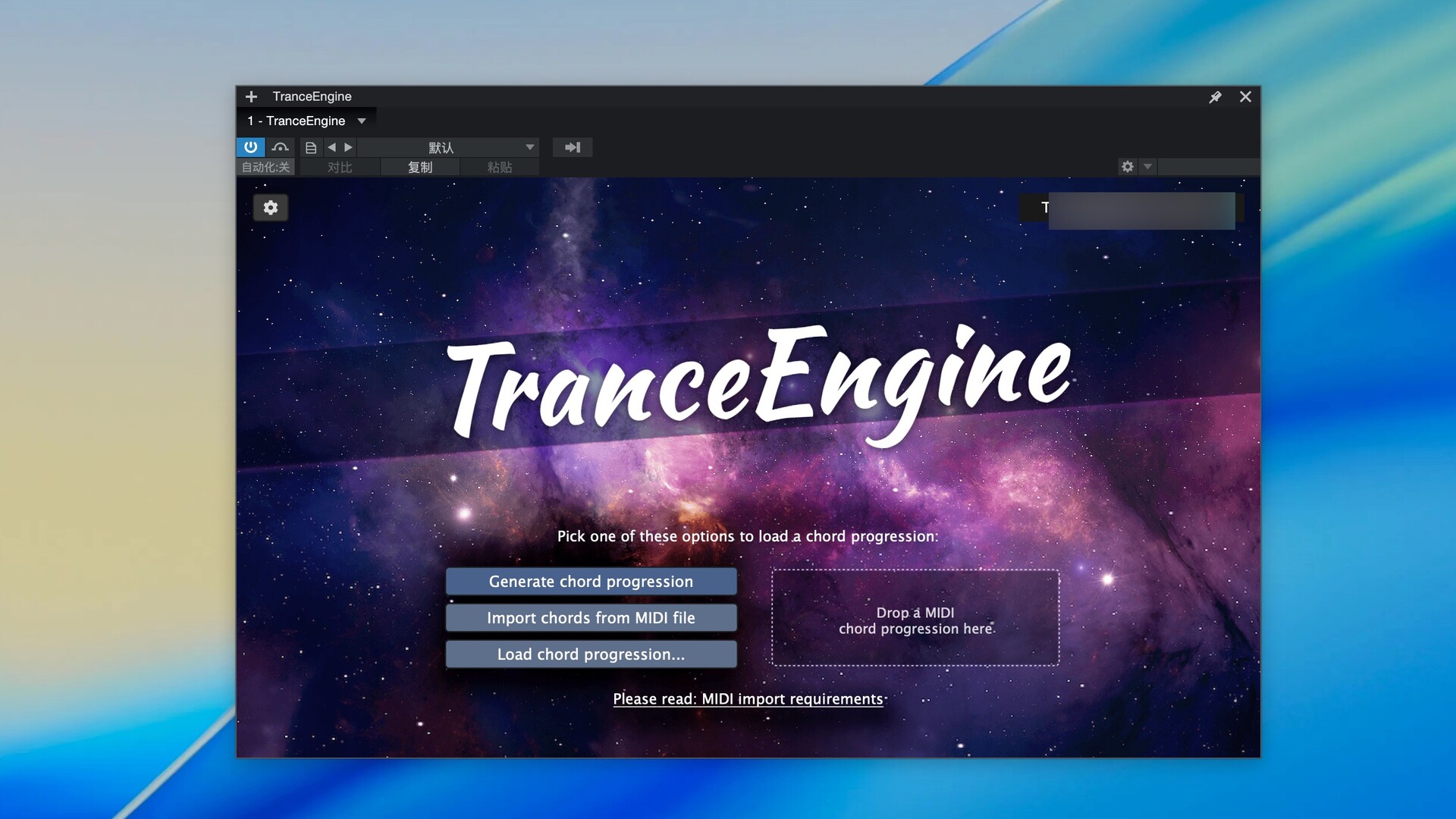This screenshot has width=1456, height=819.
Task: Expand the dropdown arrow next to the header gear
Action: pos(1147,166)
